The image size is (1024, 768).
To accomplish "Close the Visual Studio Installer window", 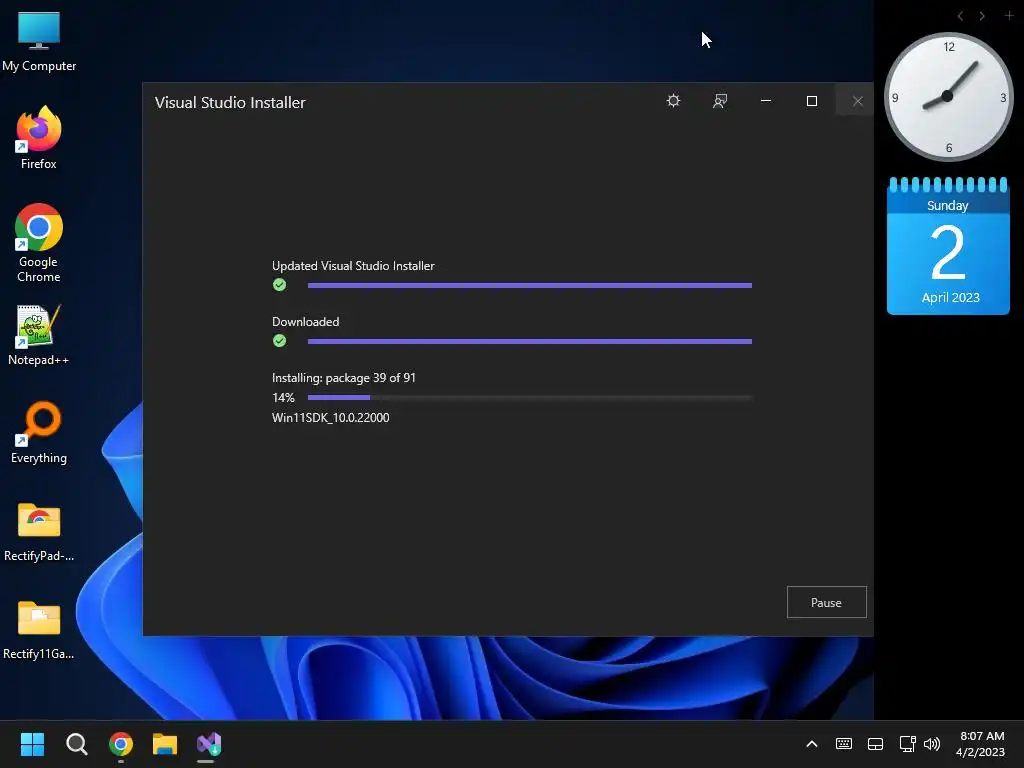I will coord(857,101).
